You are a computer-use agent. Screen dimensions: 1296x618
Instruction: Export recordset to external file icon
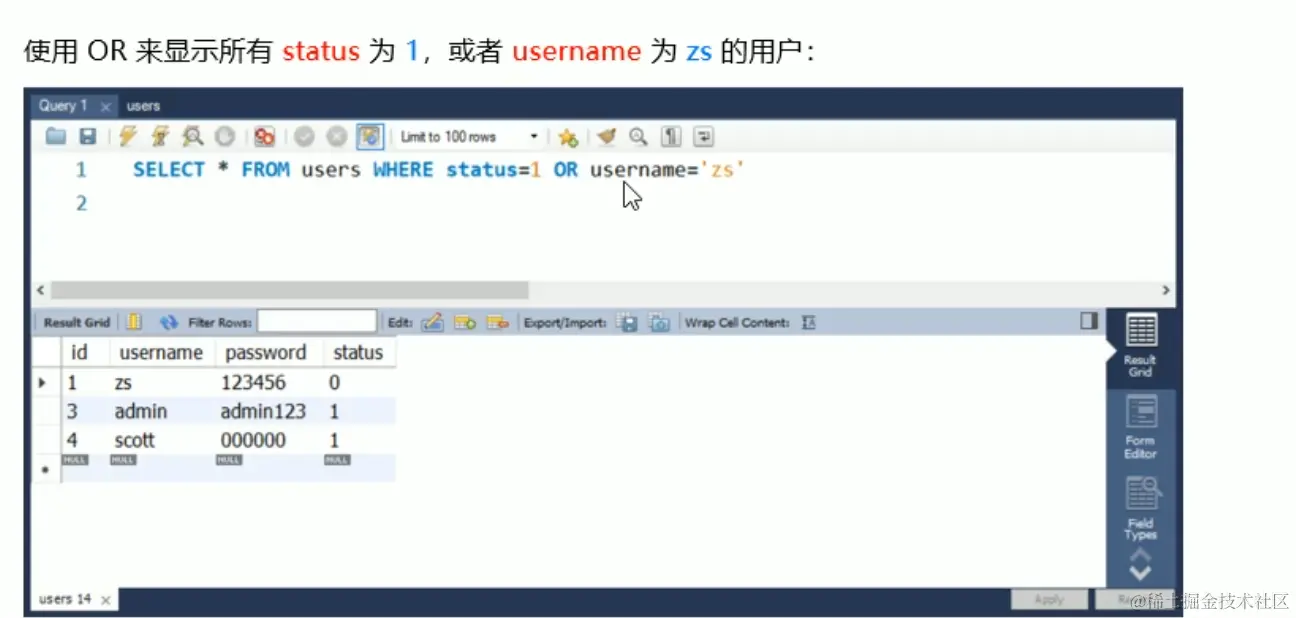(627, 322)
